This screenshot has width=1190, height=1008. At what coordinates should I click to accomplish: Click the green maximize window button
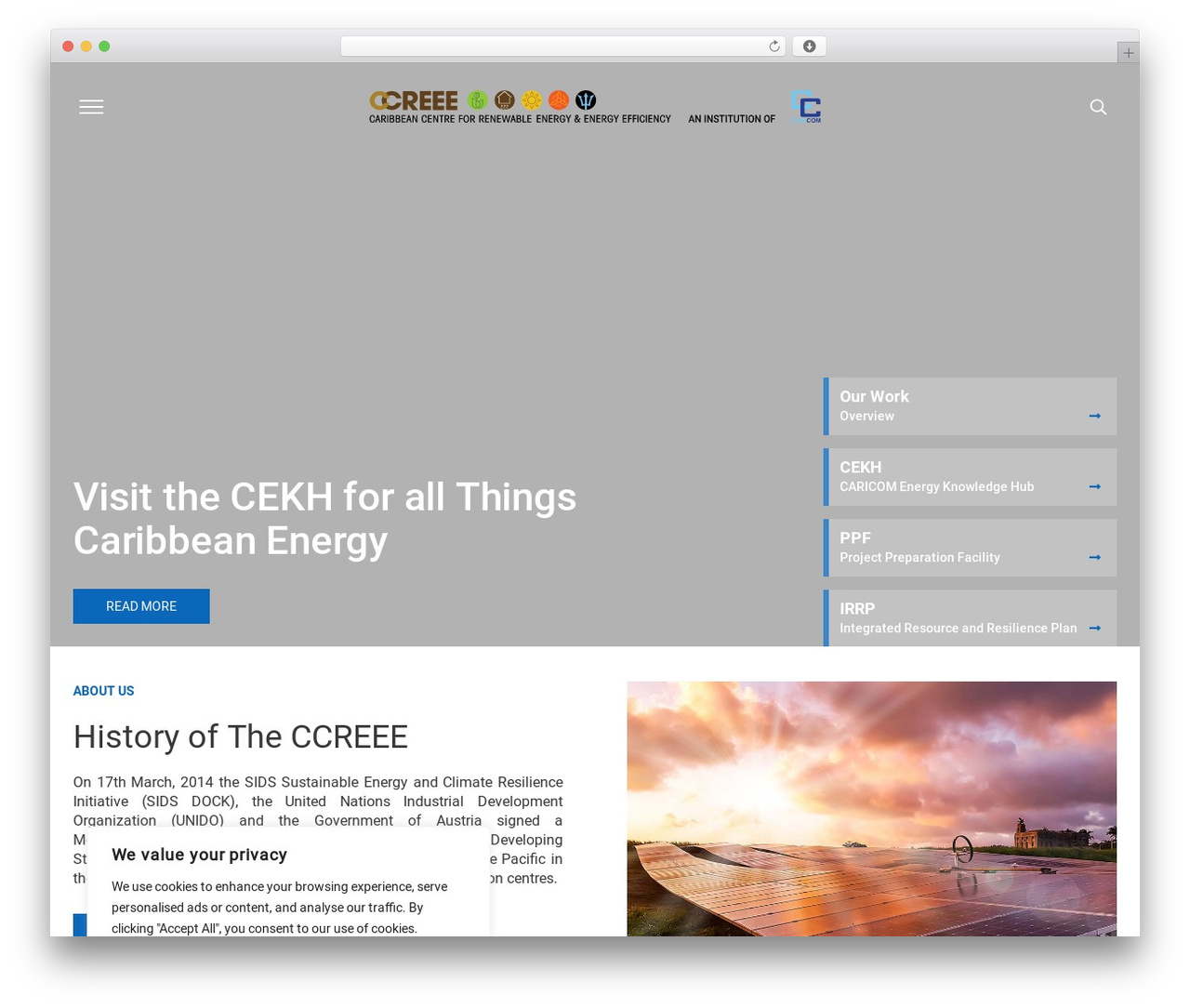104,46
